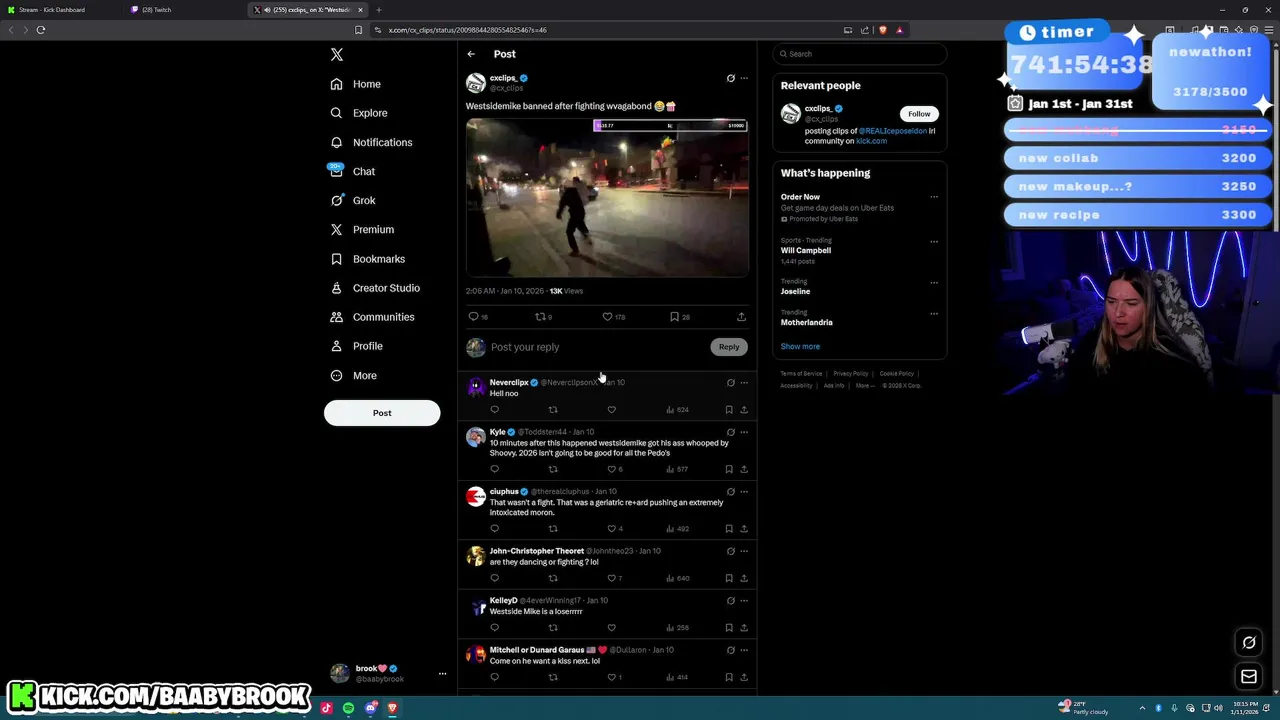Click the bookmark icon in address bar
This screenshot has width=1280, height=720.
[358, 30]
